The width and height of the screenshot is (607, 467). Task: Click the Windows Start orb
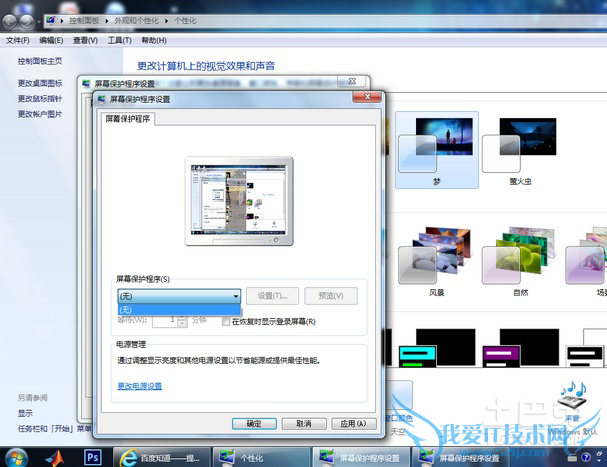pos(15,457)
